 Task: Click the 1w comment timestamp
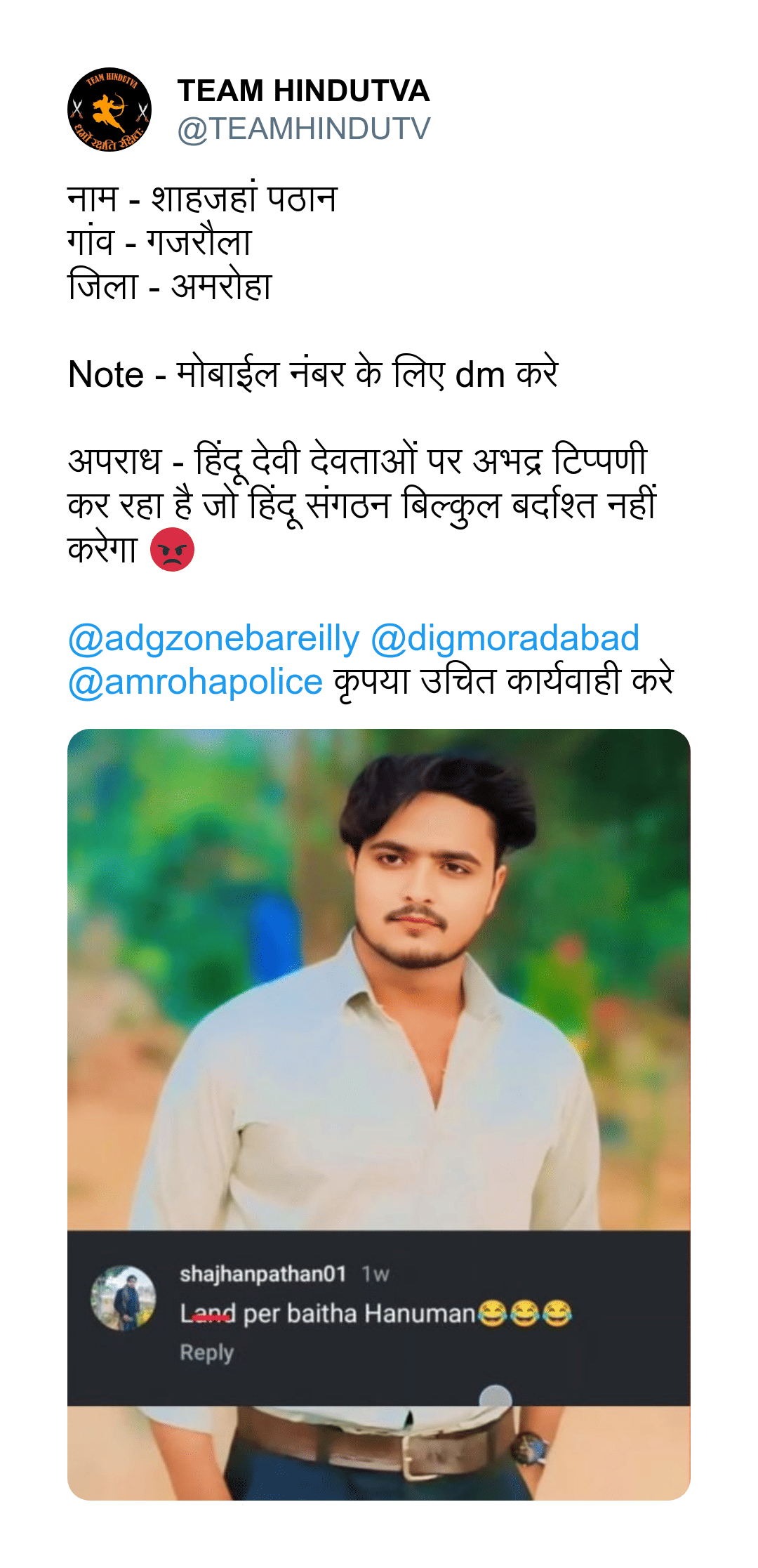pos(375,1274)
